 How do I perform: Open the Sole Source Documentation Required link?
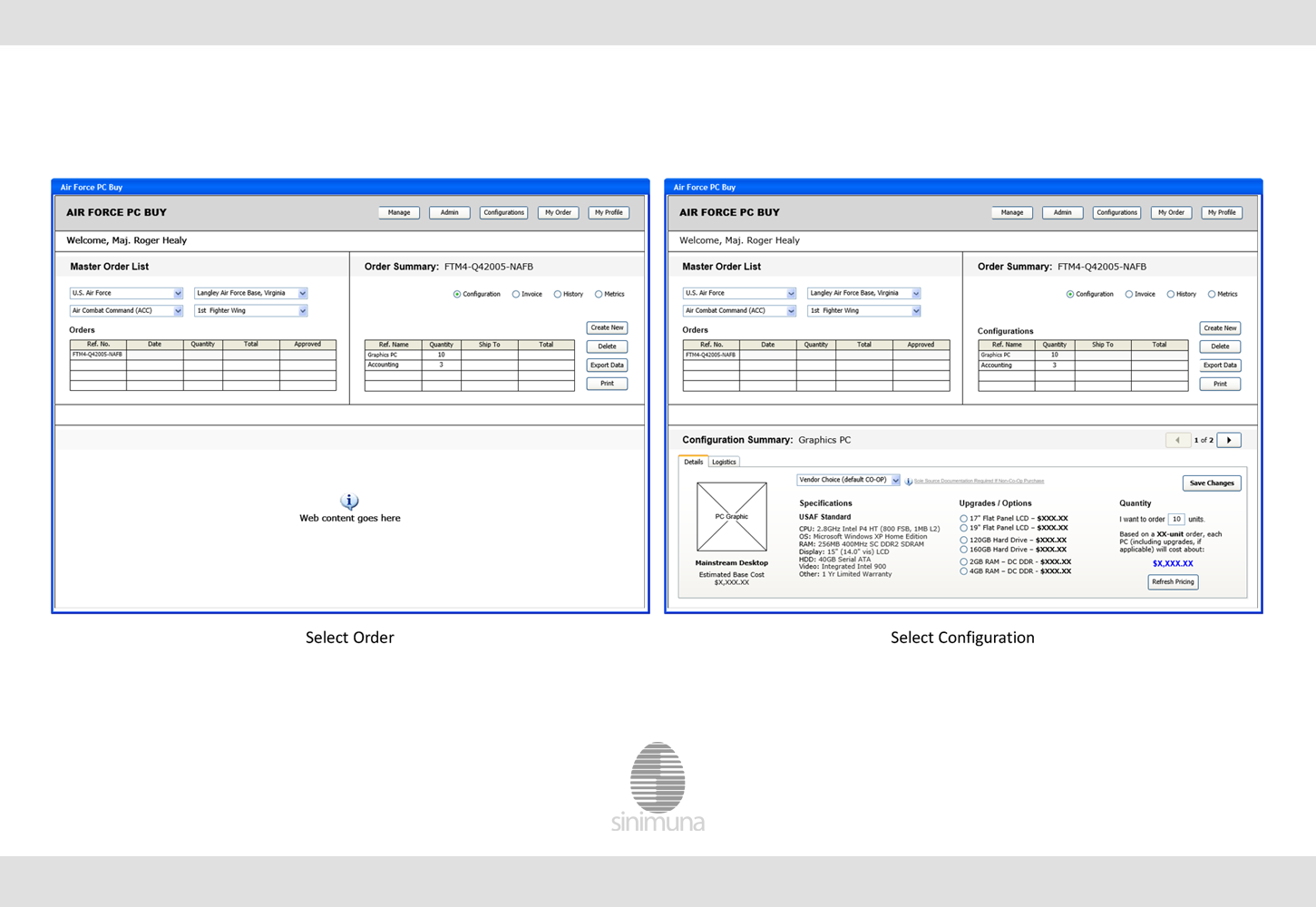(x=979, y=481)
